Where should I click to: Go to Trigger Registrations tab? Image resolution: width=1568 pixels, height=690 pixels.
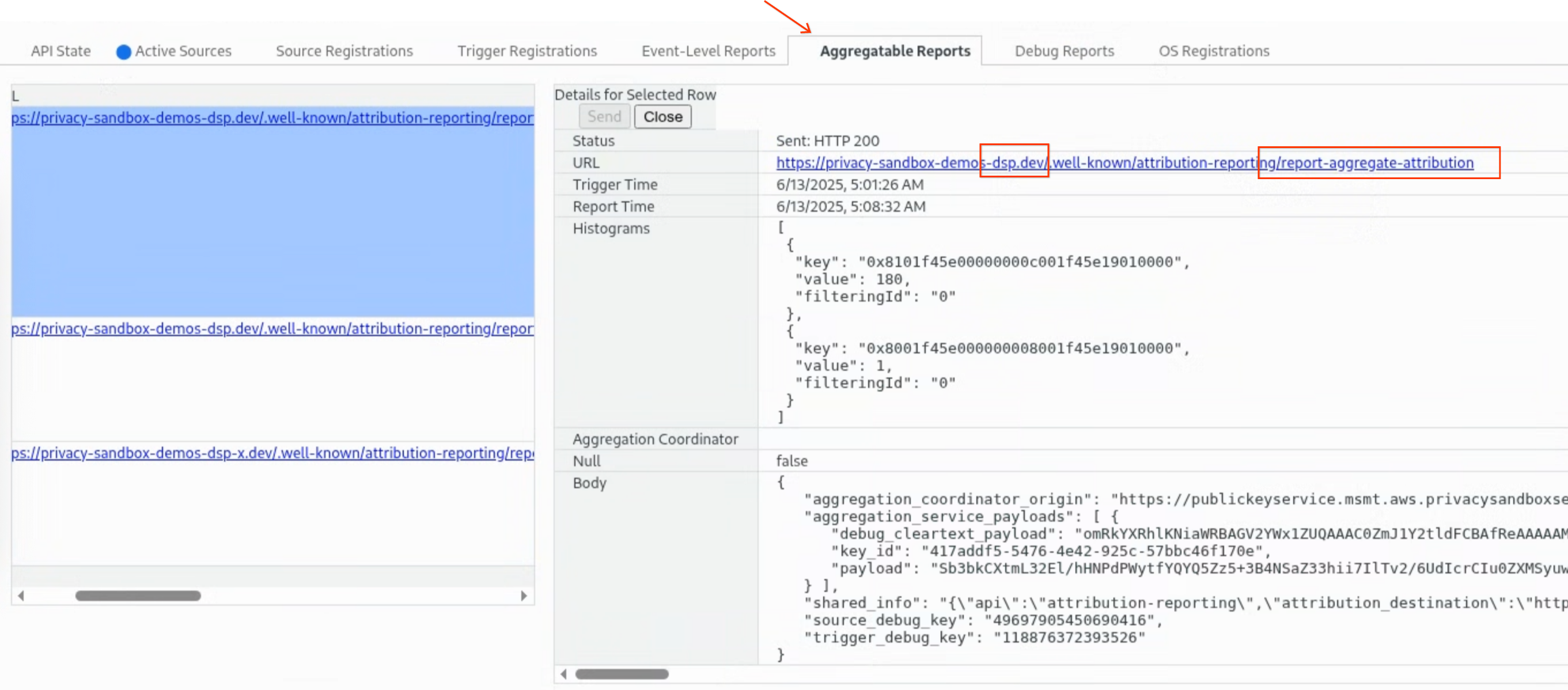point(527,51)
